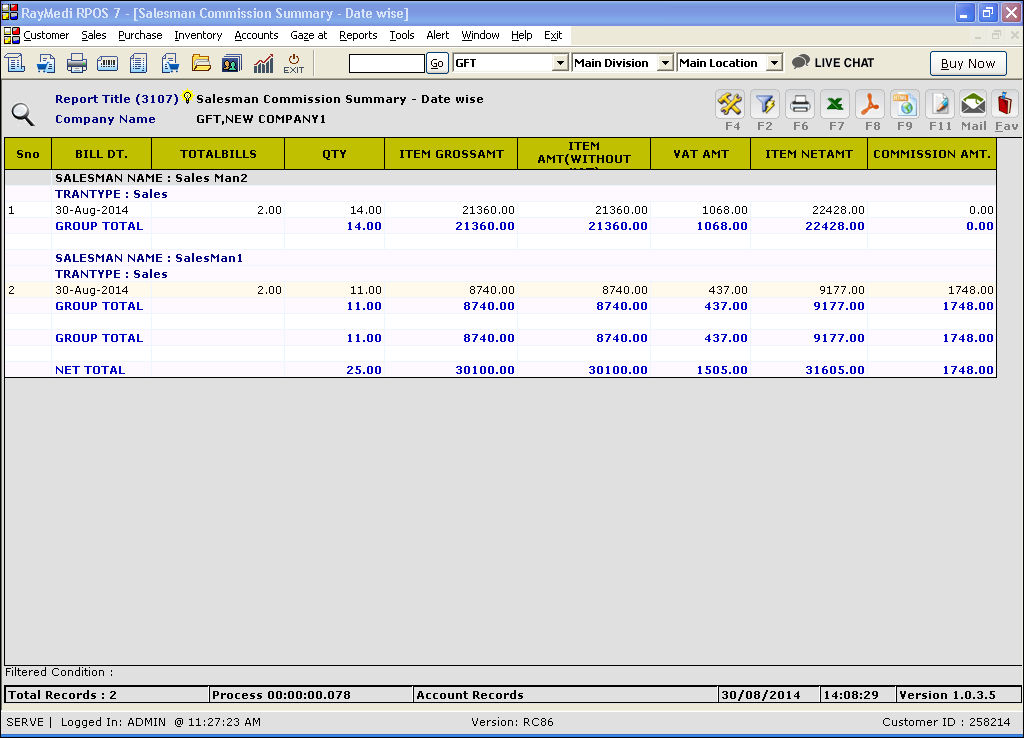
Task: Open the Main Division dropdown
Action: click(x=665, y=63)
